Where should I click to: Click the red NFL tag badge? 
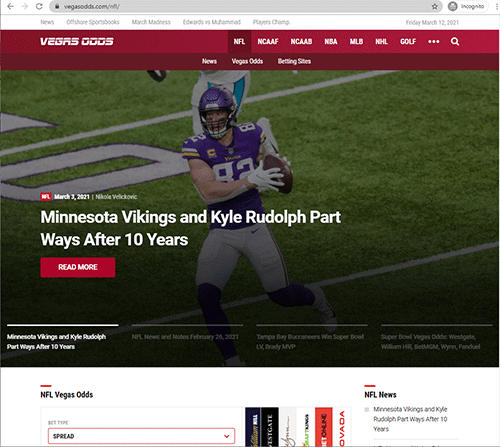click(x=46, y=197)
